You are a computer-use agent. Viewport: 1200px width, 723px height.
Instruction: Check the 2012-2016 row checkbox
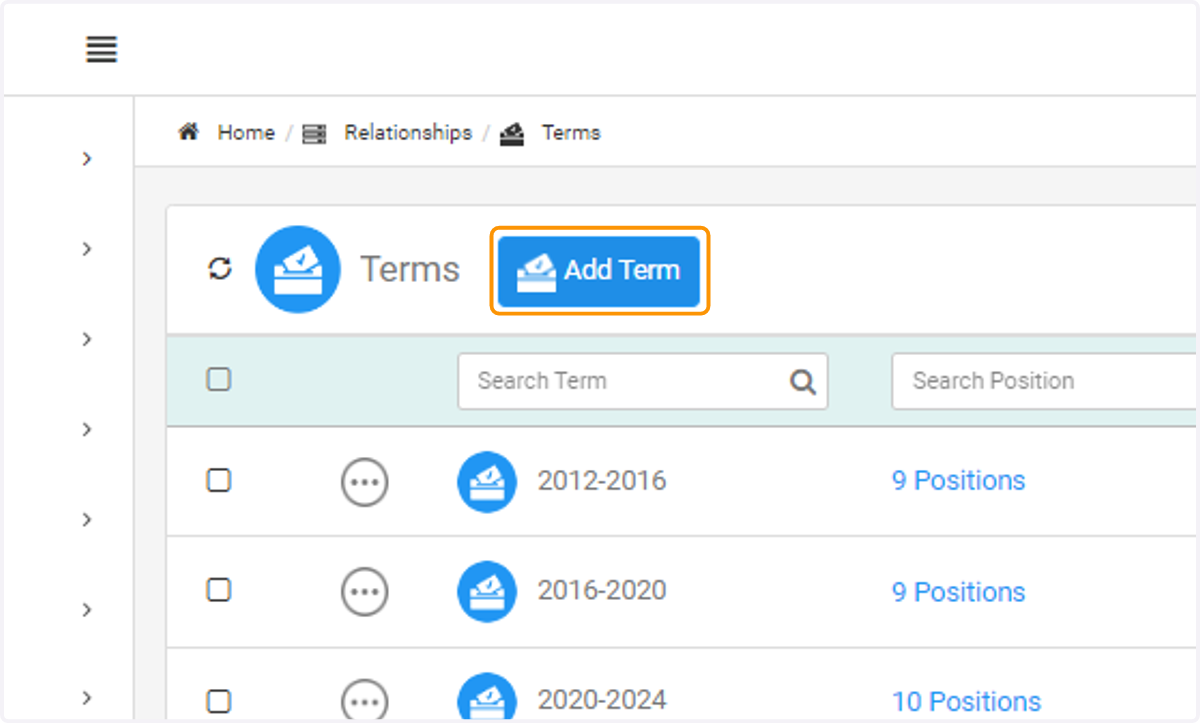tap(219, 480)
